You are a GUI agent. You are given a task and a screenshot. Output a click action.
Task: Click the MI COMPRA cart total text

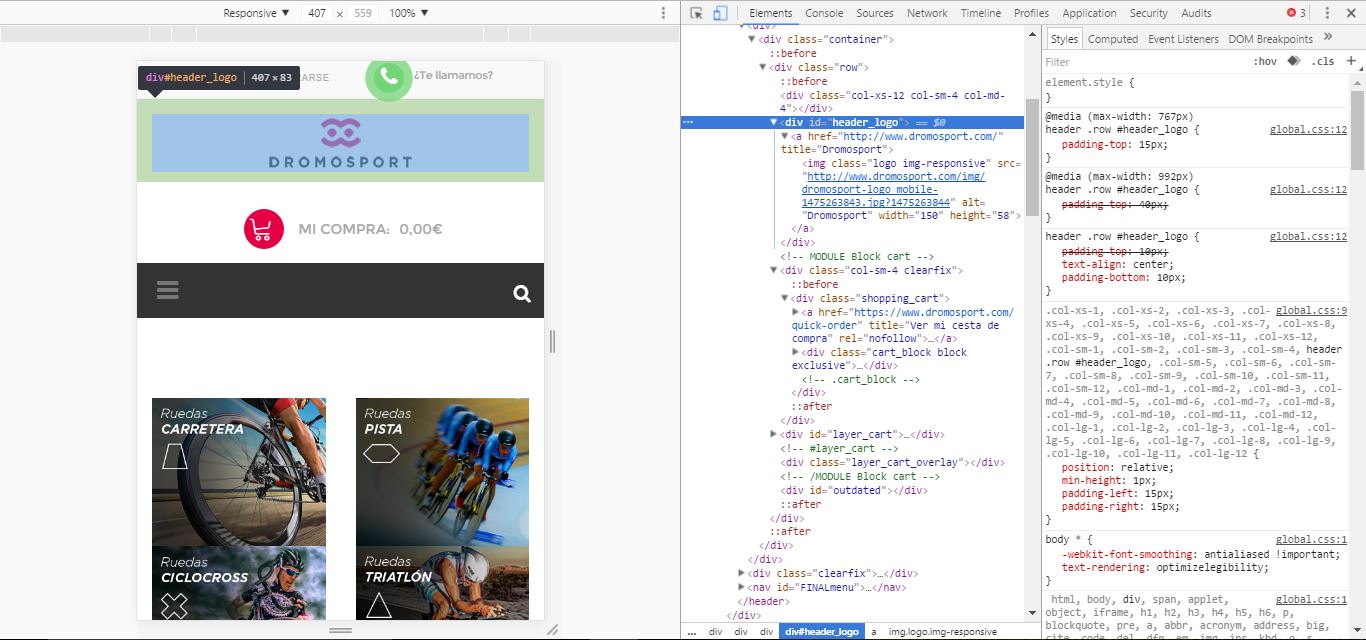[x=370, y=229]
